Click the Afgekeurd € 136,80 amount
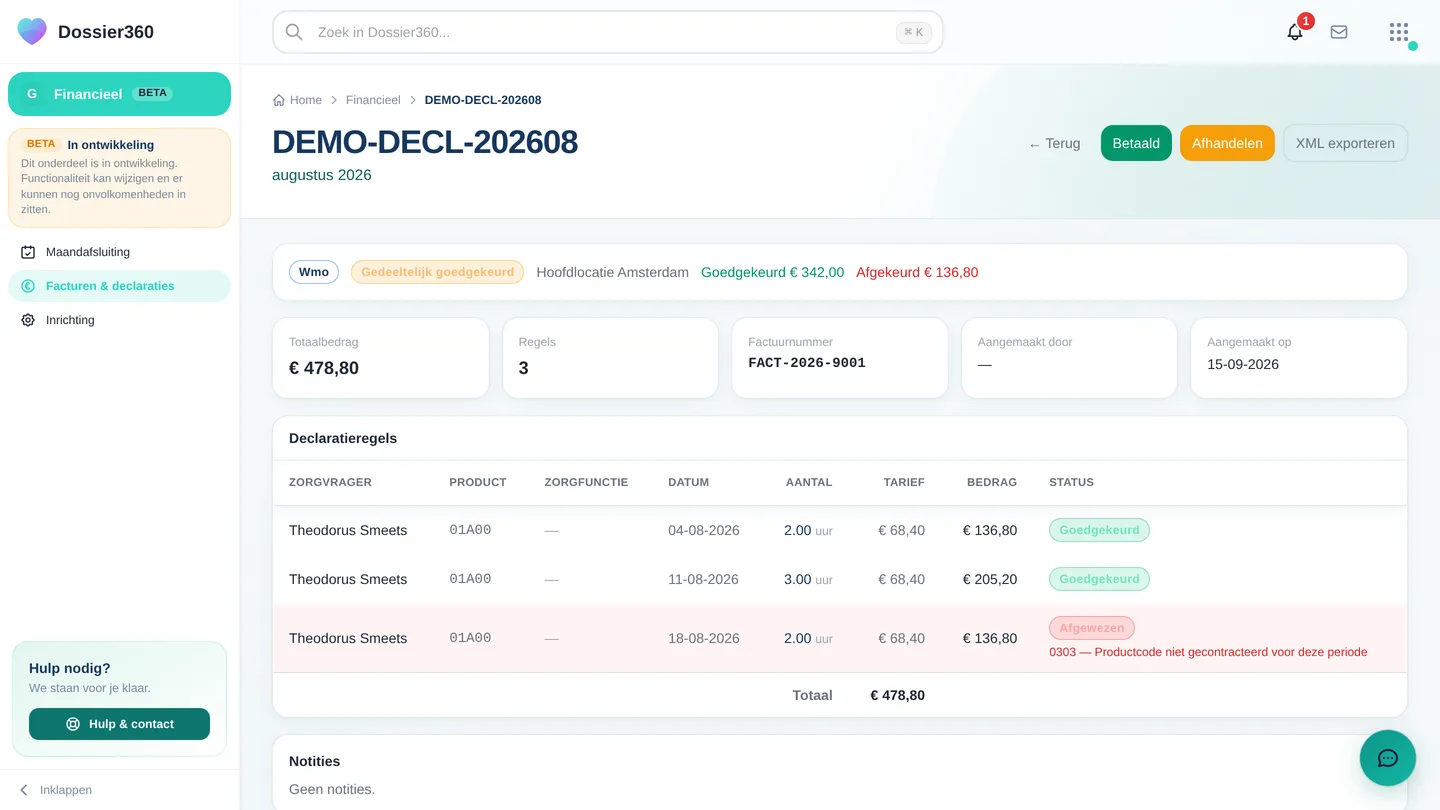 click(x=917, y=272)
